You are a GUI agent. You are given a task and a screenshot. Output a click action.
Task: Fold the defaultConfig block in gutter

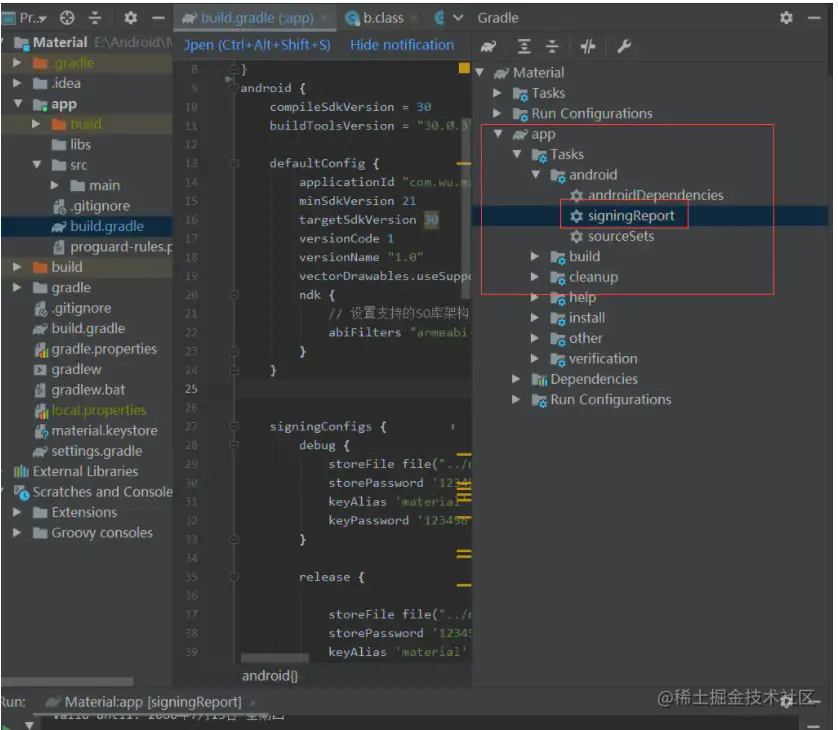234,163
